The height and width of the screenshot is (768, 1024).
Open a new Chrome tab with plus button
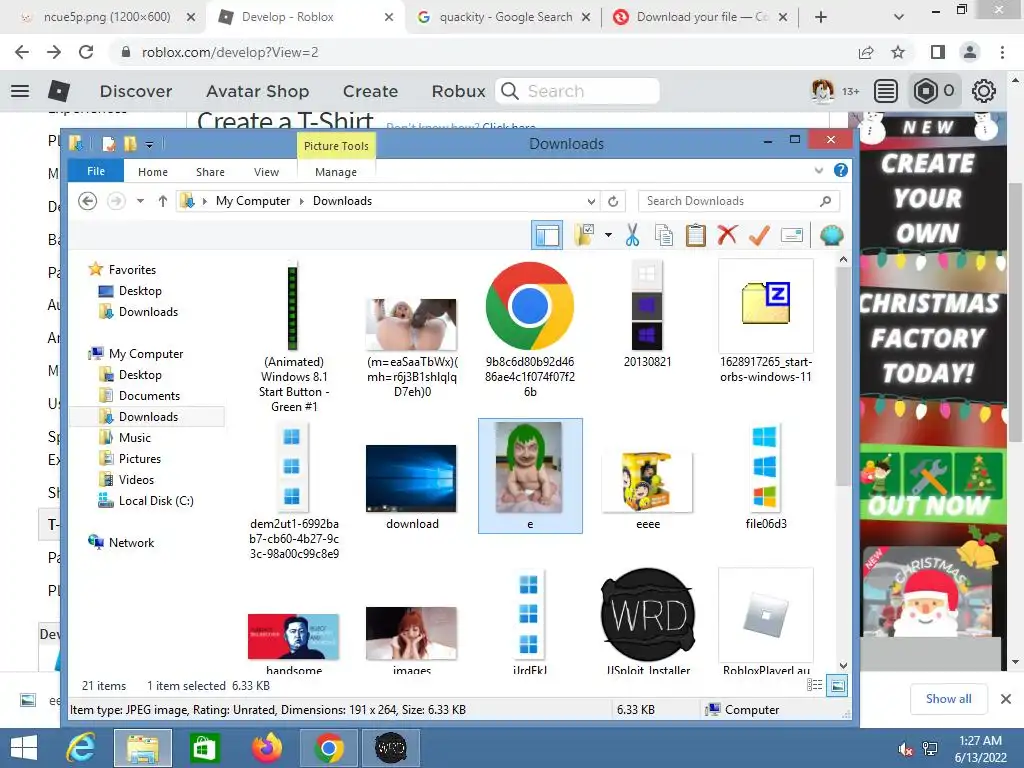[x=821, y=17]
